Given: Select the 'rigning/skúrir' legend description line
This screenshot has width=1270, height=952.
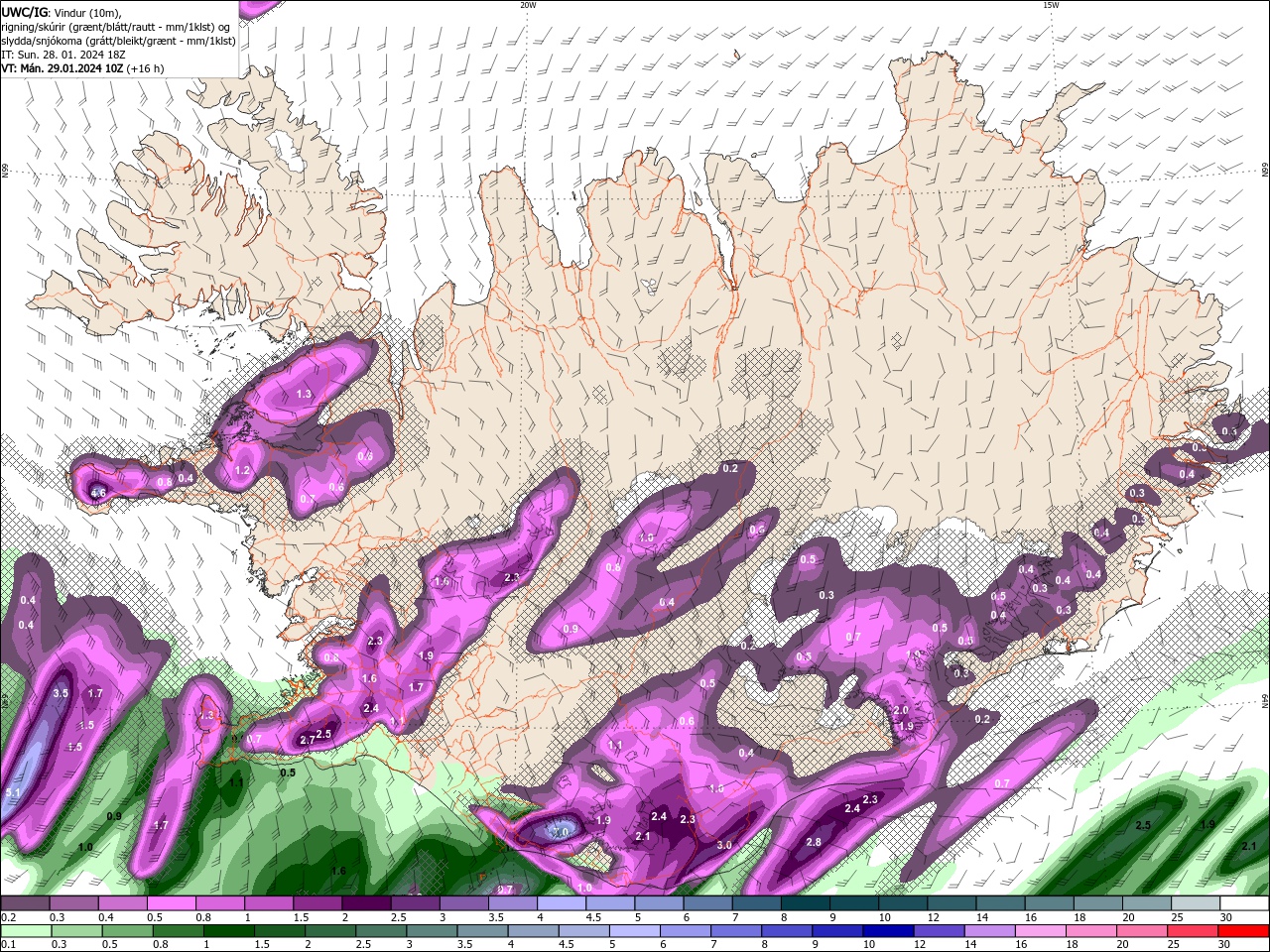Looking at the screenshot, I should [x=115, y=27].
